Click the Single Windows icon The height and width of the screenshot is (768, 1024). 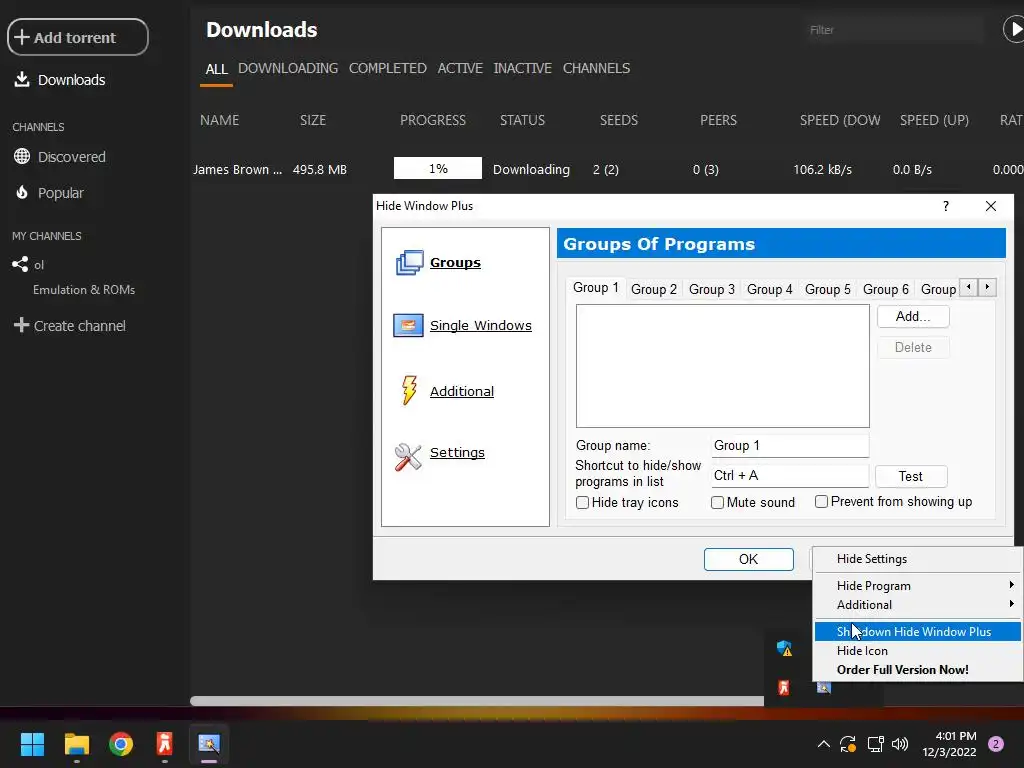coord(408,325)
